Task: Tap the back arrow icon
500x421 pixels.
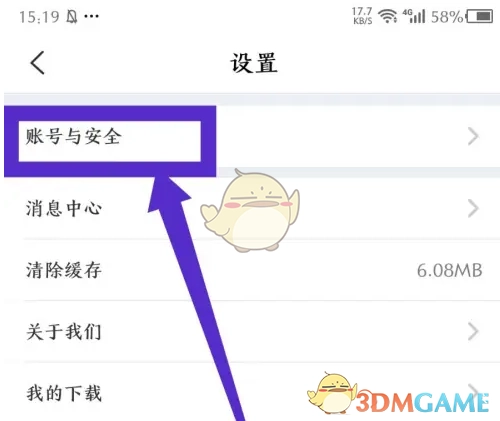Action: [x=38, y=62]
